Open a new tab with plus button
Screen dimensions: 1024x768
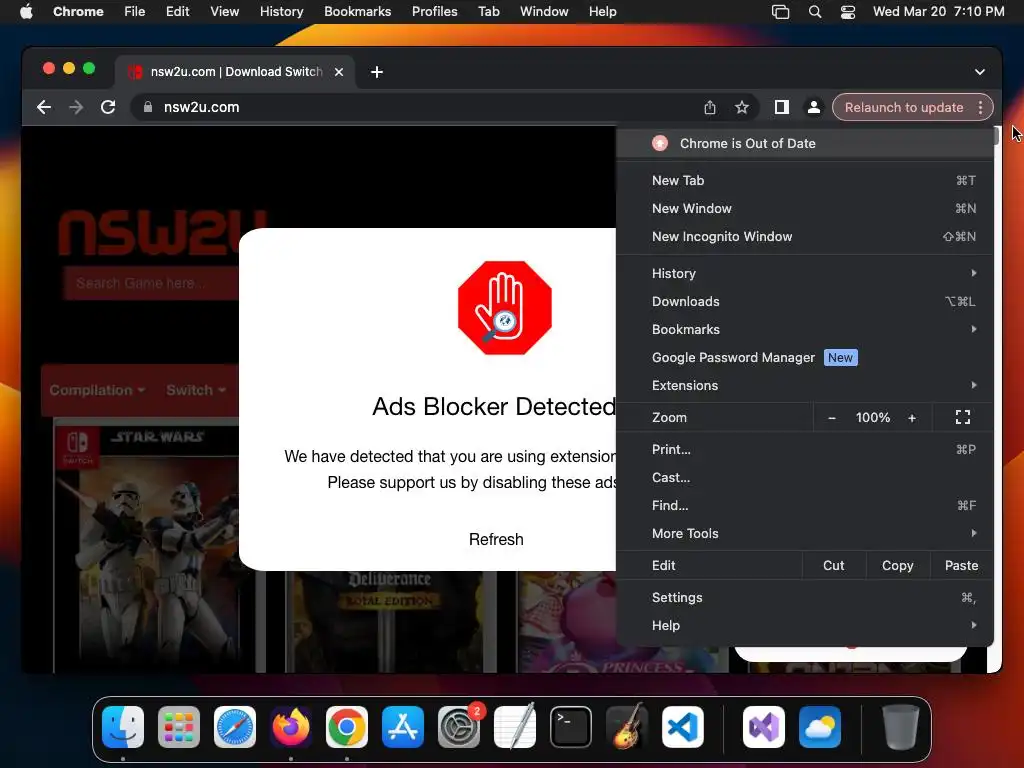point(377,72)
